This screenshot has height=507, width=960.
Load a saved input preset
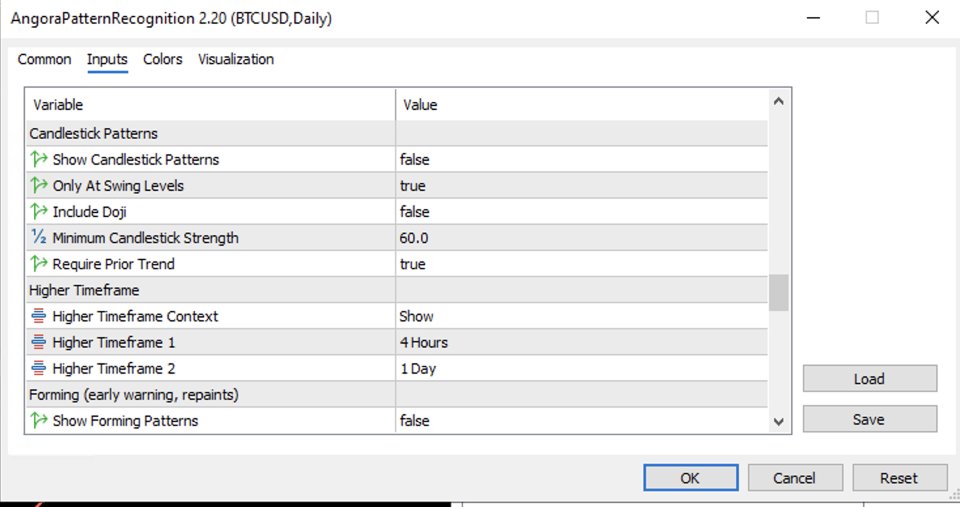pyautogui.click(x=869, y=379)
